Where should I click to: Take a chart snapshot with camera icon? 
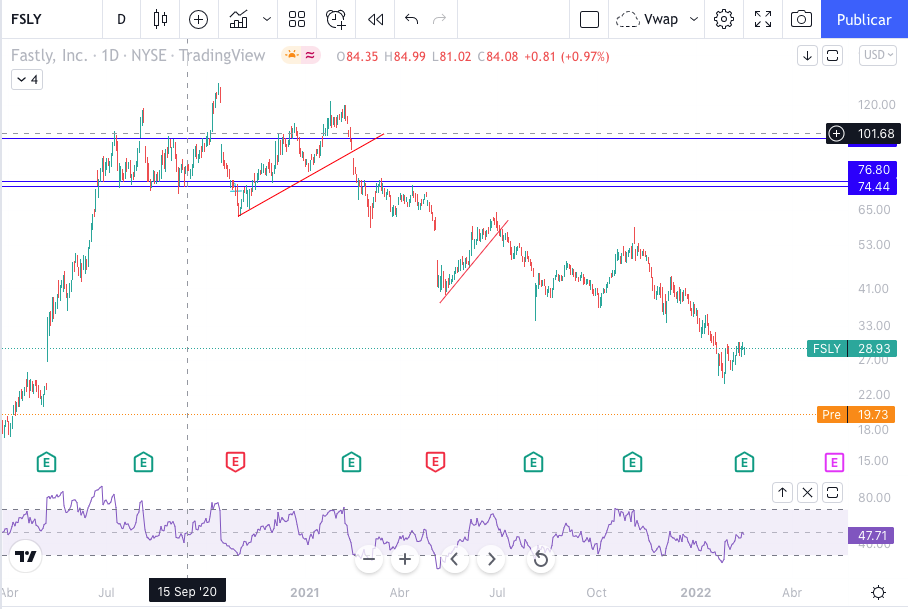tap(800, 19)
